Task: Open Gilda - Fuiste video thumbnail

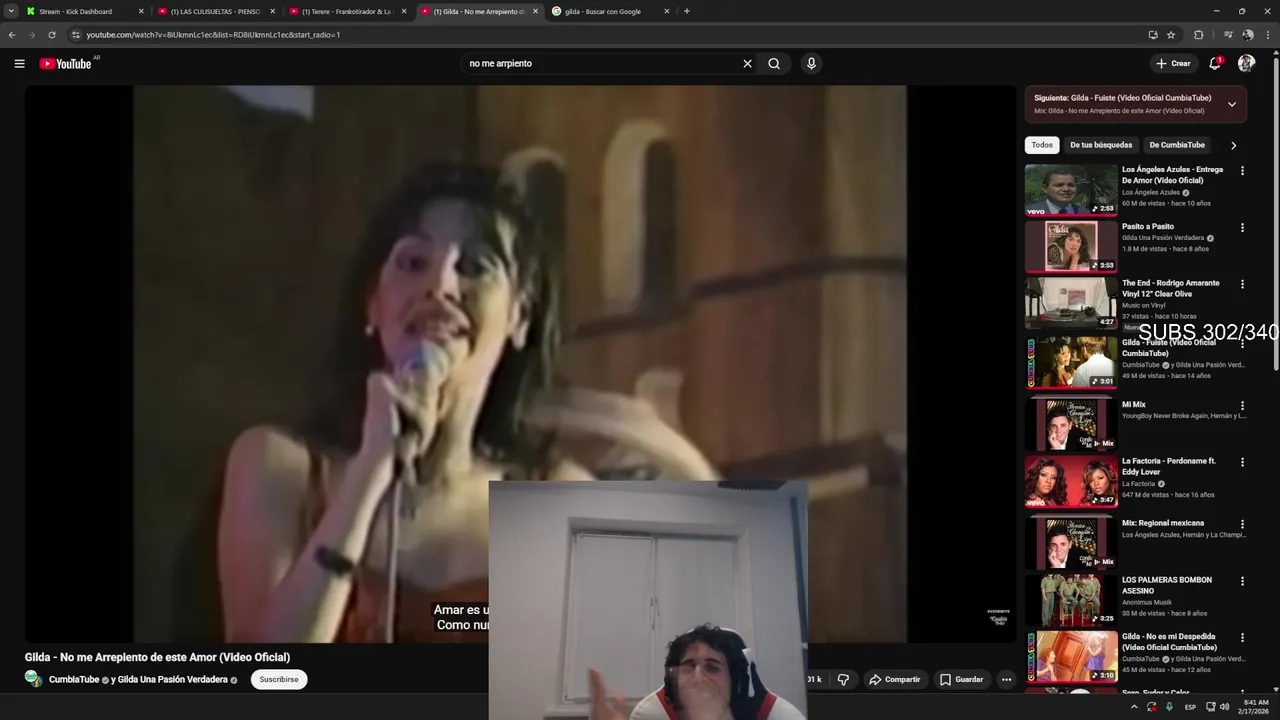Action: pyautogui.click(x=1071, y=362)
